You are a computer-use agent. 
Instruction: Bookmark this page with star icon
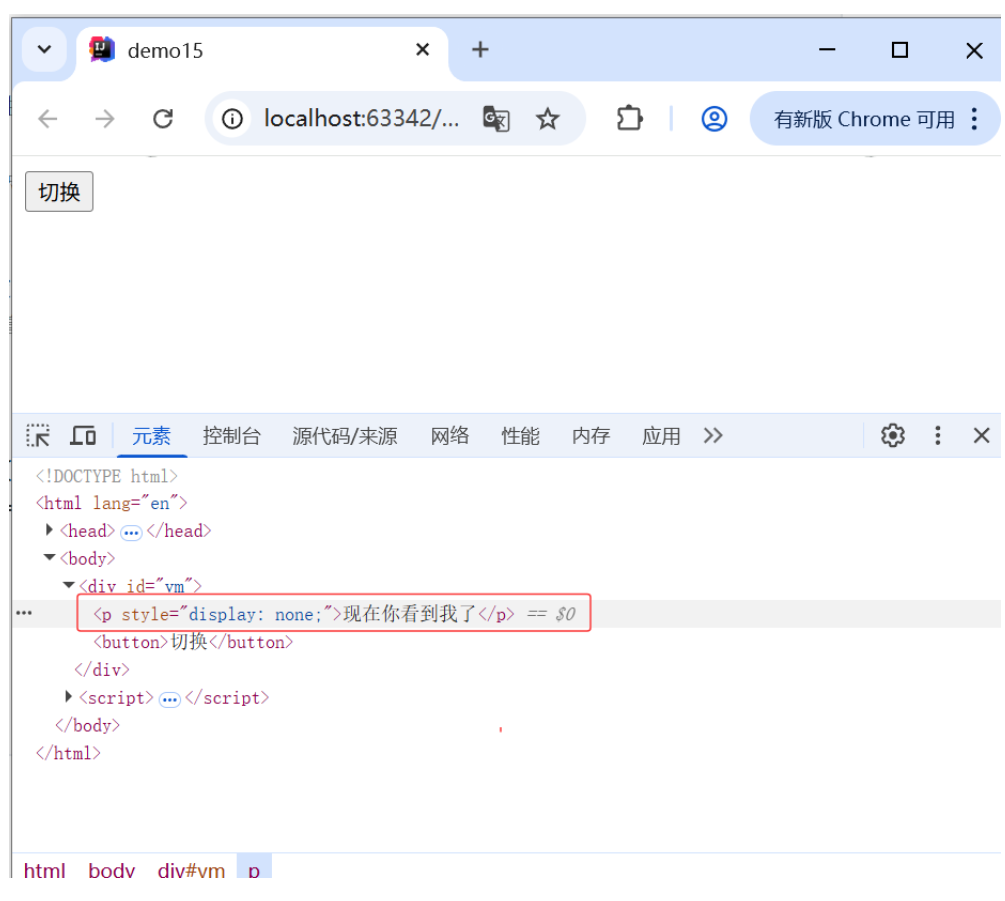point(547,119)
